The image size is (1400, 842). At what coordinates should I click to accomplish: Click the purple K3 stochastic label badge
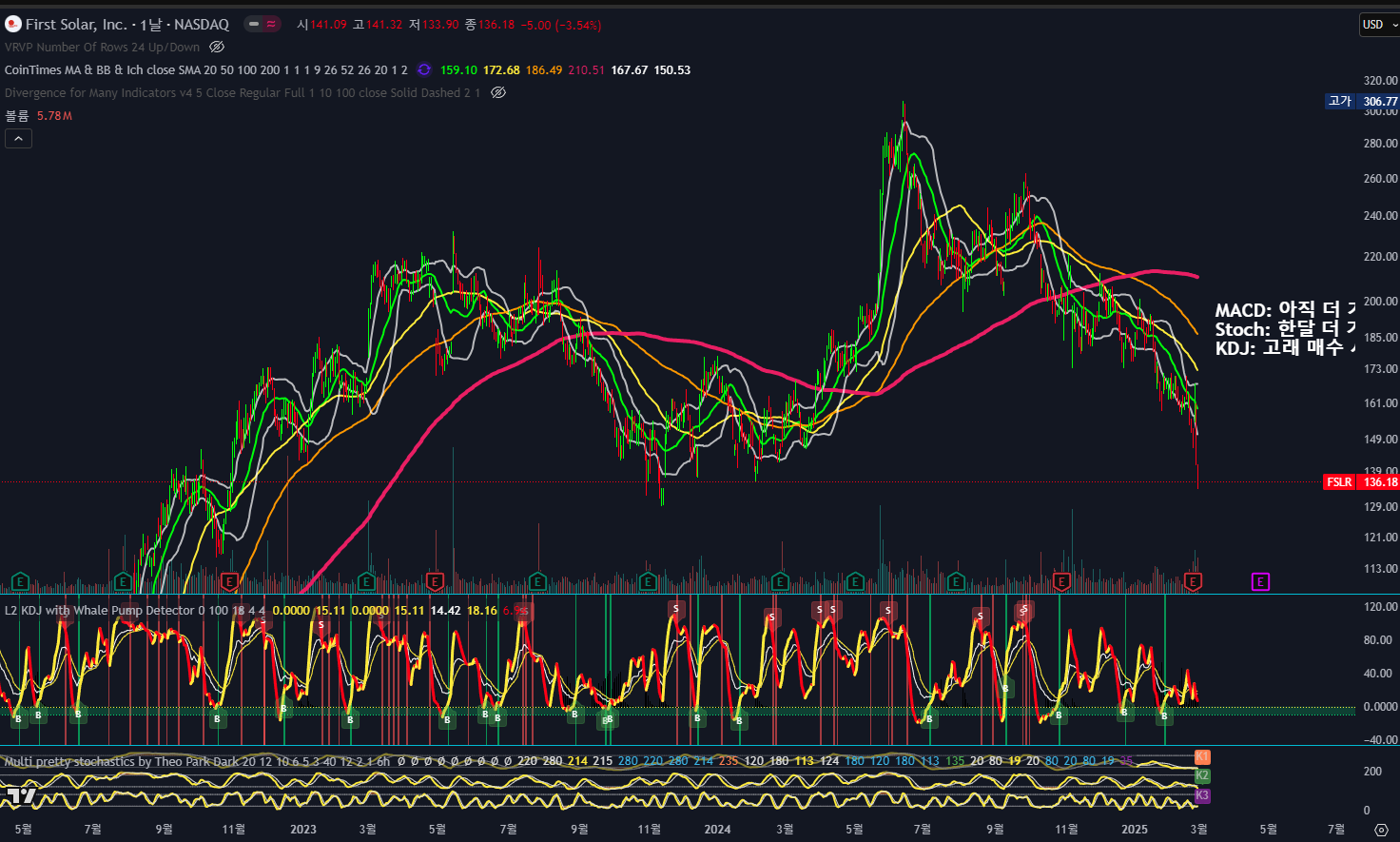1202,795
